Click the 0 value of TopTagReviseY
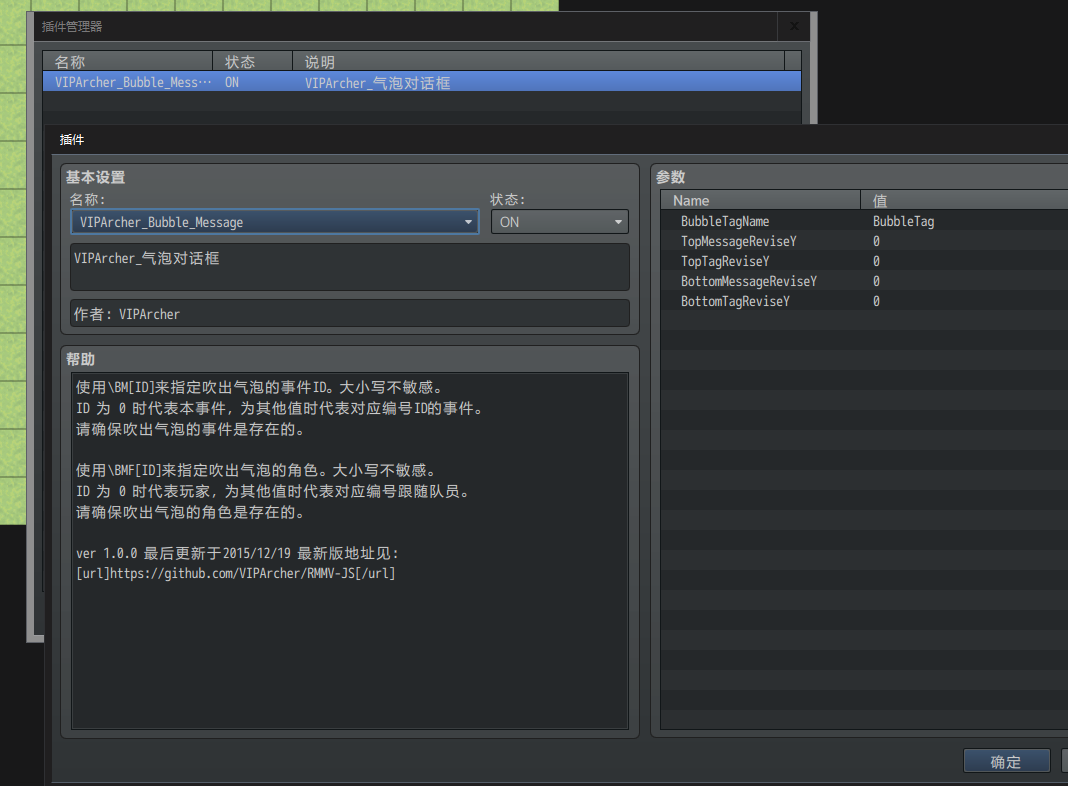Screen dimensions: 1068x786 tap(876, 261)
